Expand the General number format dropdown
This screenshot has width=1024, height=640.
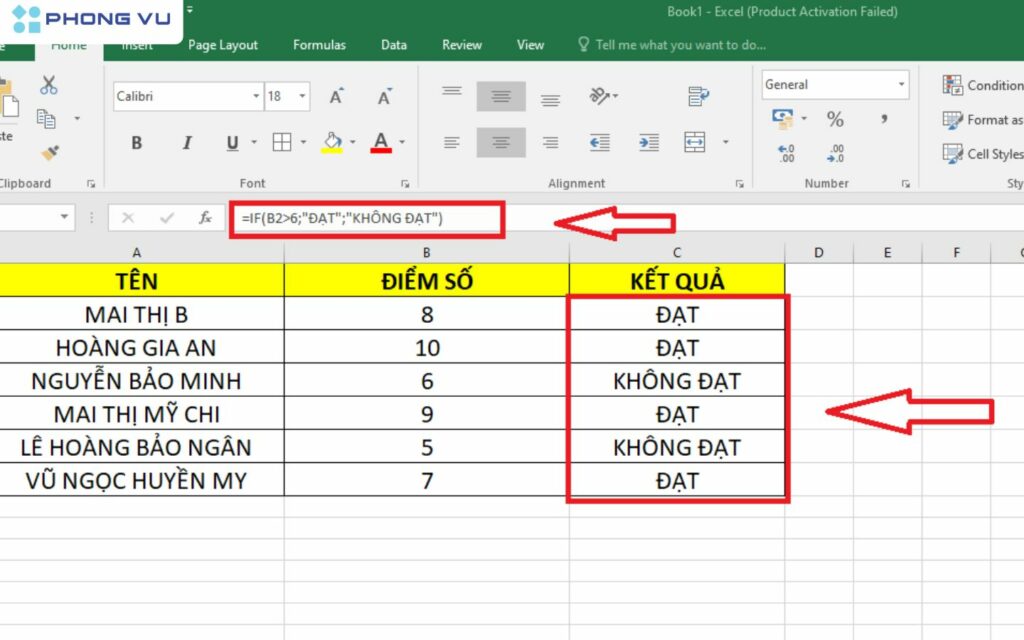[900, 85]
